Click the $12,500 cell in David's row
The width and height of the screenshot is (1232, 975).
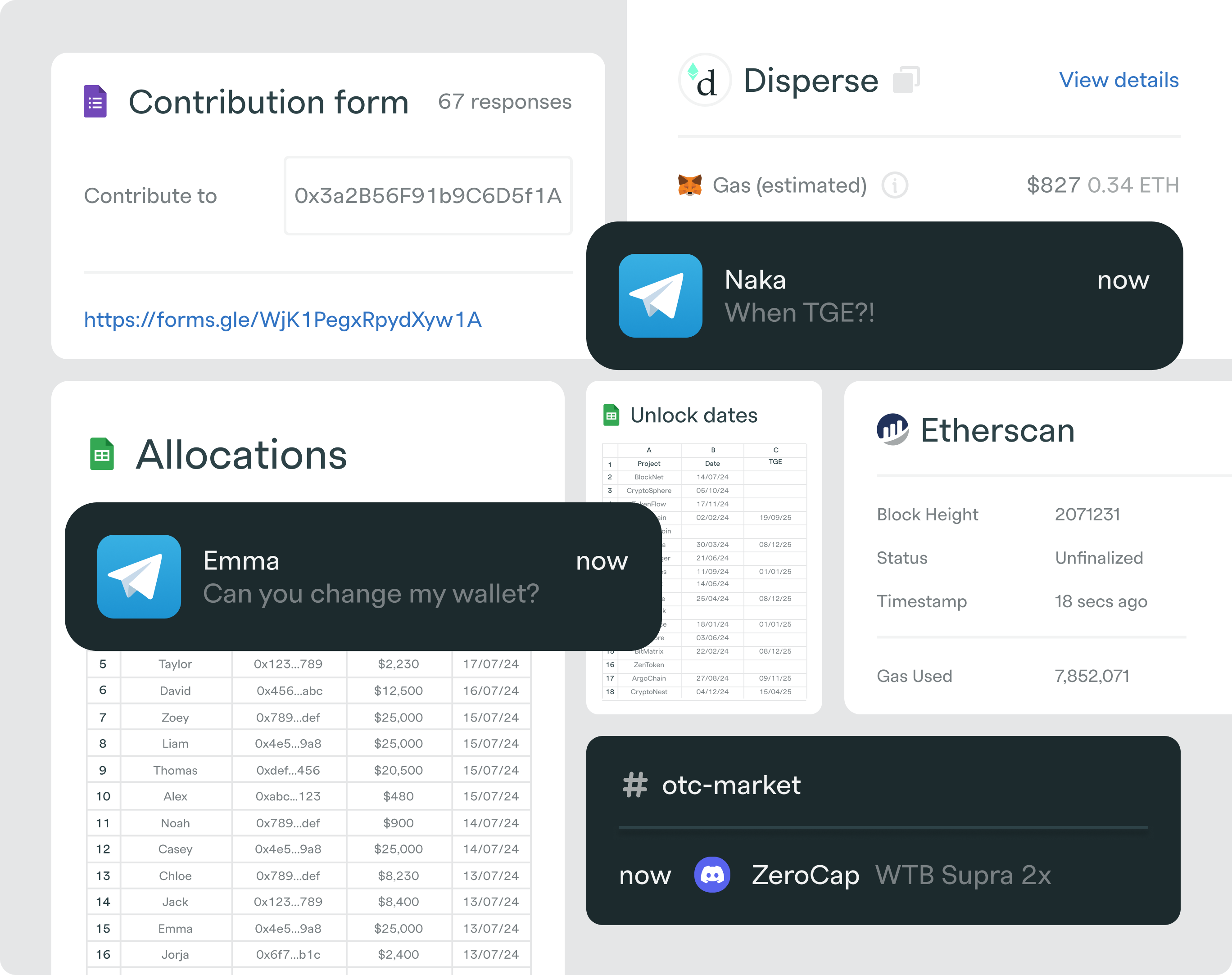click(398, 691)
